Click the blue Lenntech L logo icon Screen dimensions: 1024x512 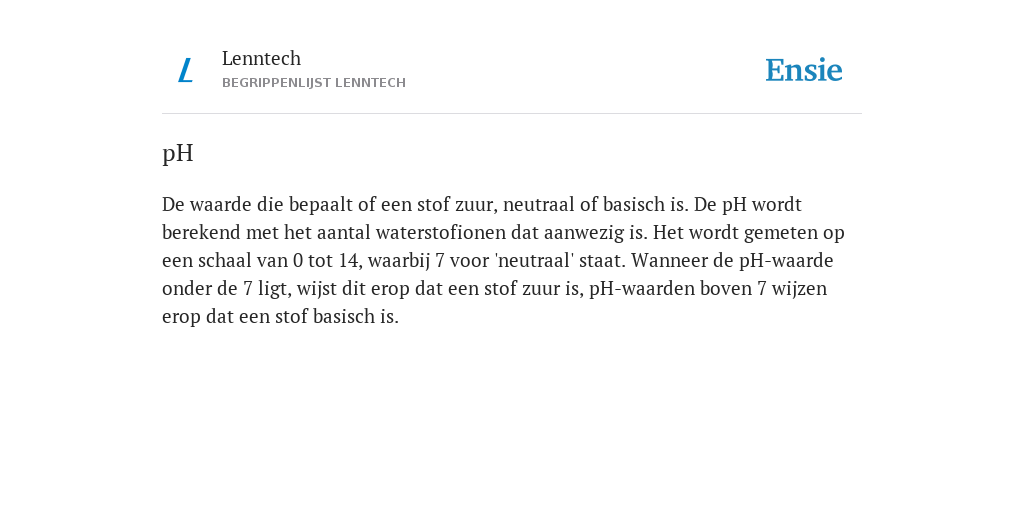click(x=185, y=71)
